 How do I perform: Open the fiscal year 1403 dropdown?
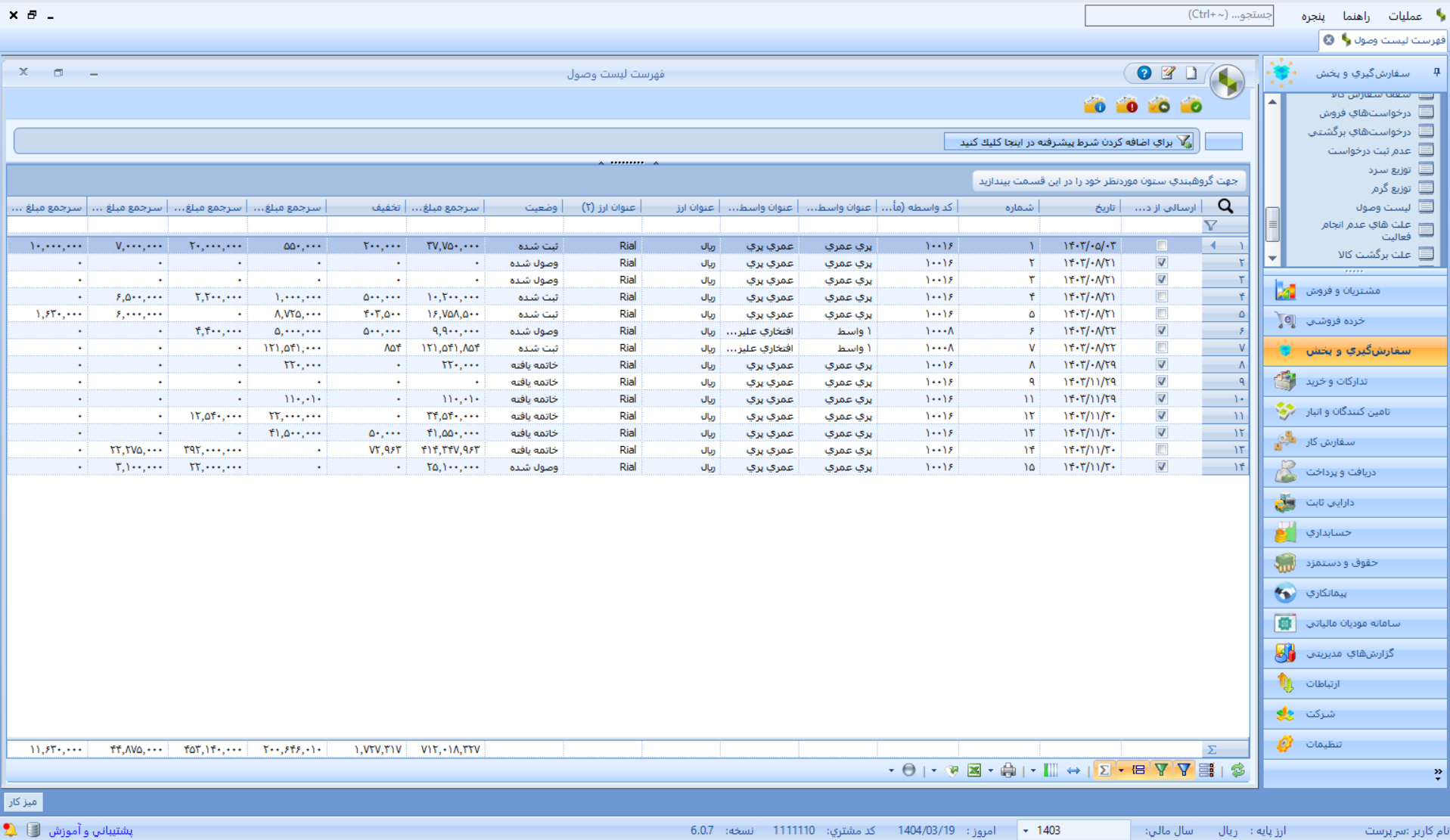click(x=1026, y=830)
